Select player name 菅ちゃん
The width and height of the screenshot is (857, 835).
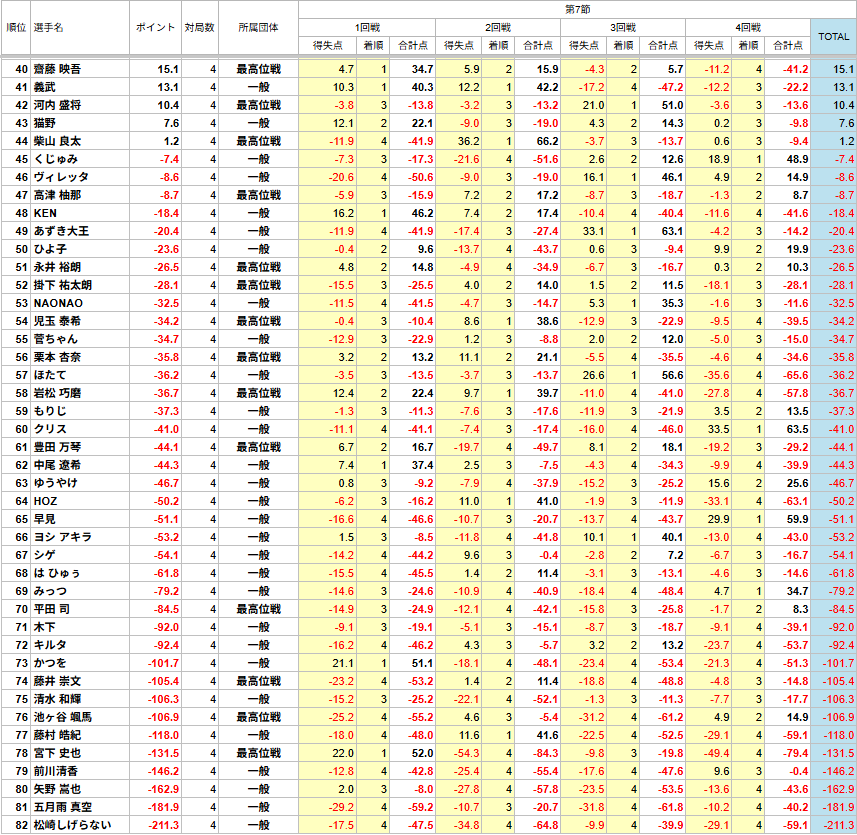point(56,339)
